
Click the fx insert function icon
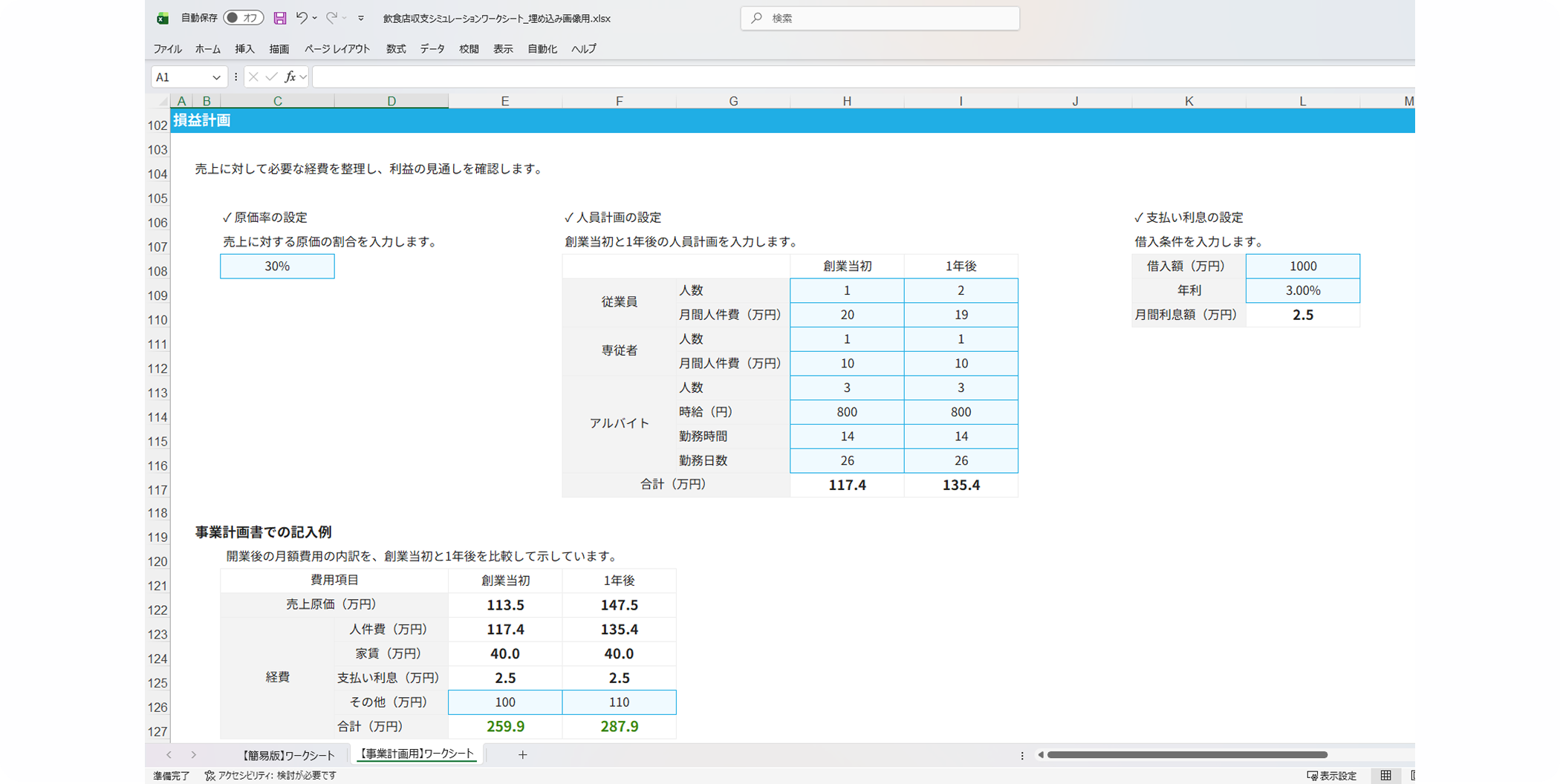coord(290,76)
